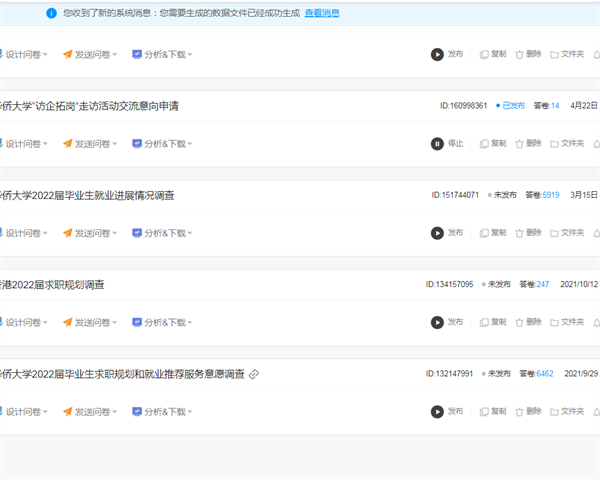Open answer count 247 for 香港2022届求职规划调查
This screenshot has width=600, height=480.
click(x=543, y=284)
